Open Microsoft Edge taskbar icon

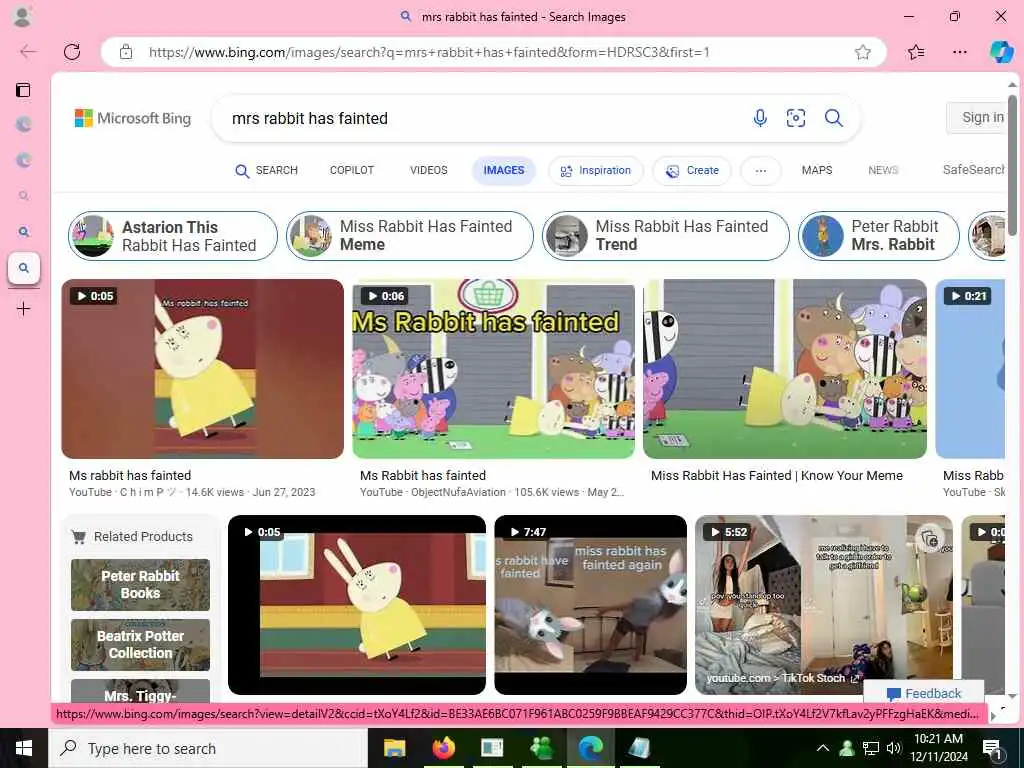(590, 748)
